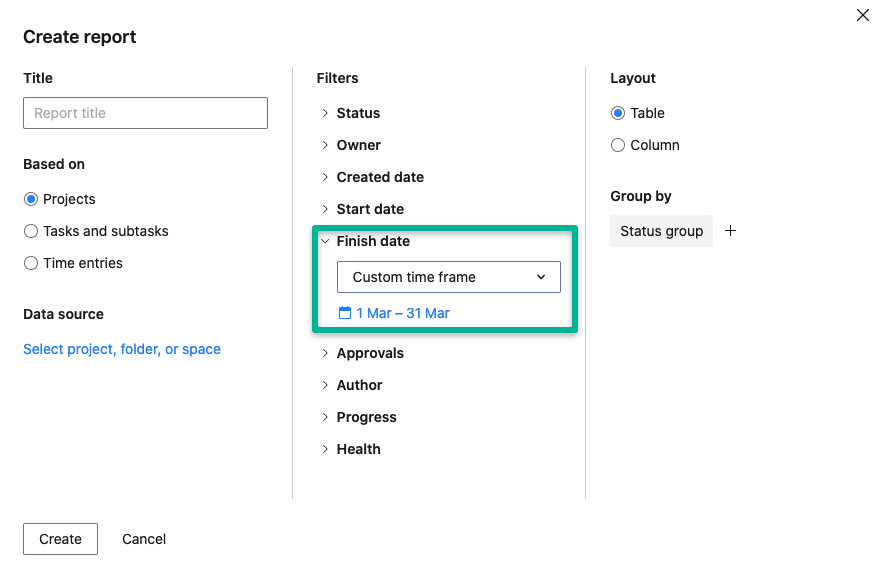Select Tasks and subtasks option
The image size is (878, 575).
pos(30,231)
